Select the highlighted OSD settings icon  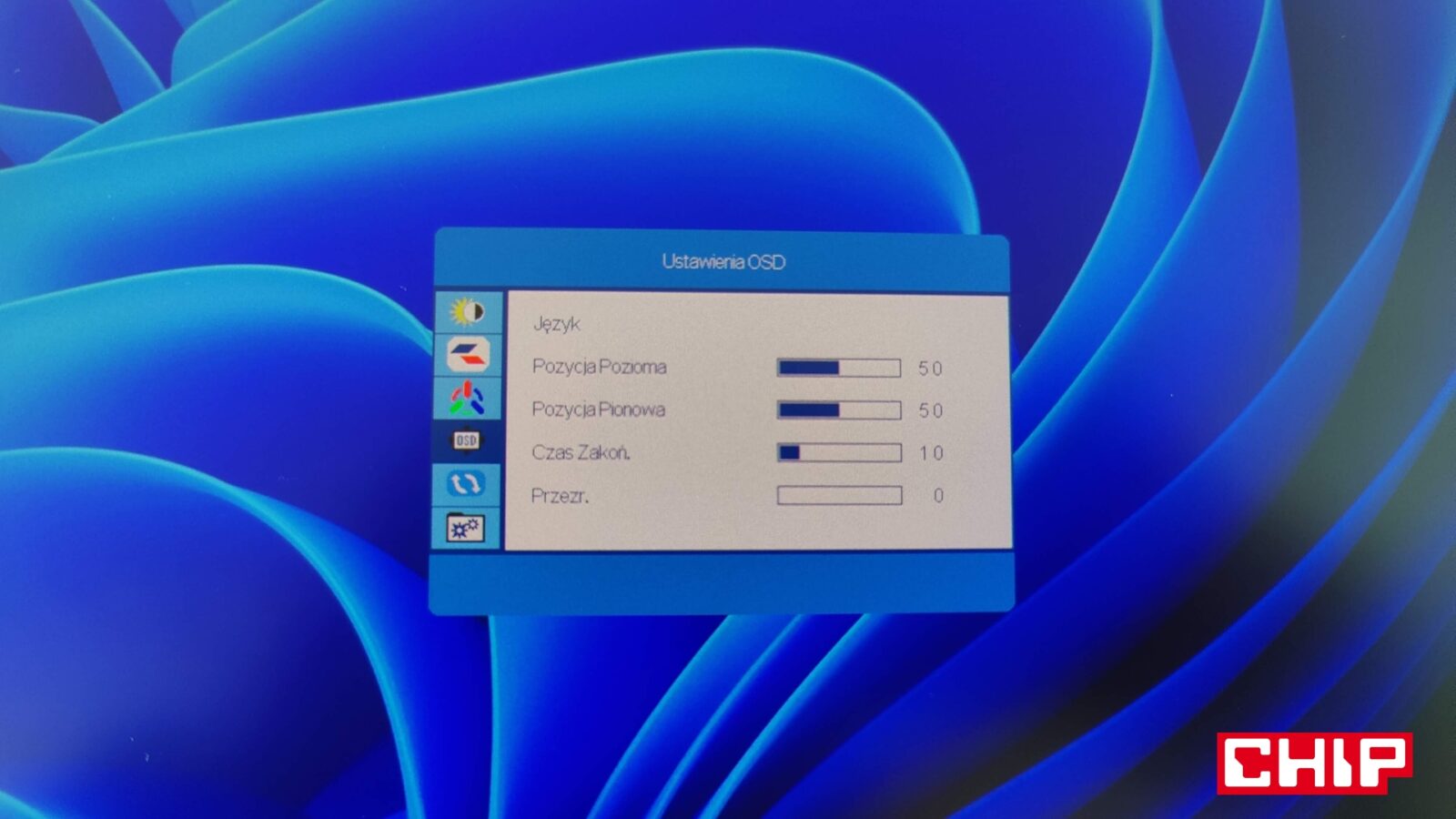(x=466, y=440)
